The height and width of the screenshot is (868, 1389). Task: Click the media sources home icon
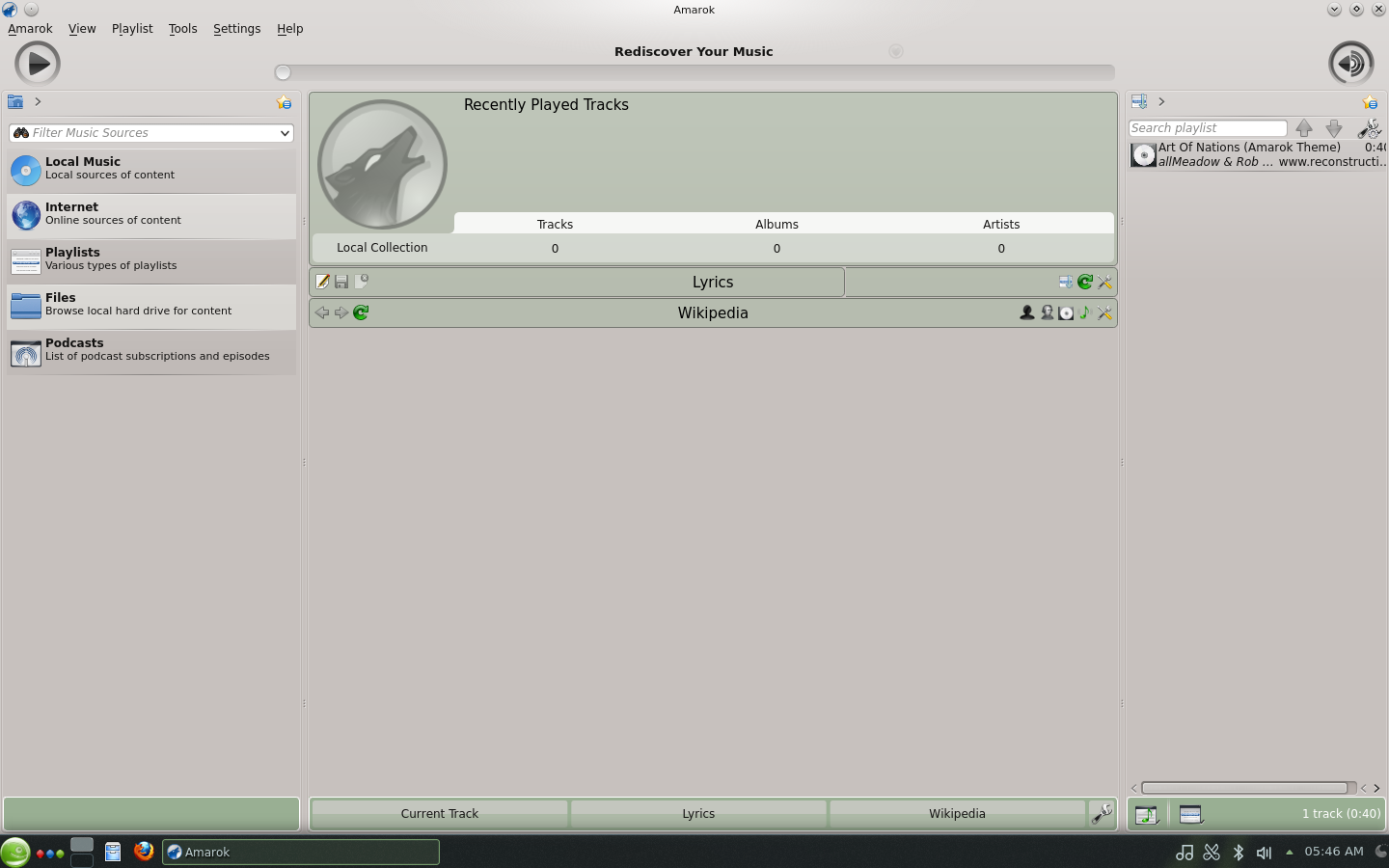14,101
